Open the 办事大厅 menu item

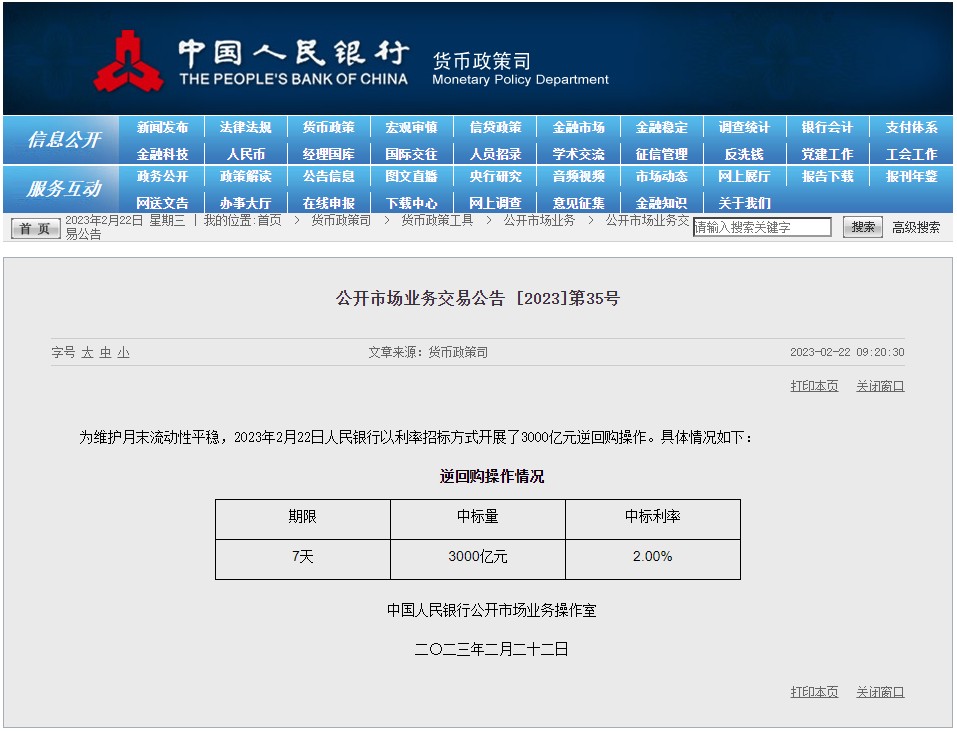pyautogui.click(x=245, y=203)
